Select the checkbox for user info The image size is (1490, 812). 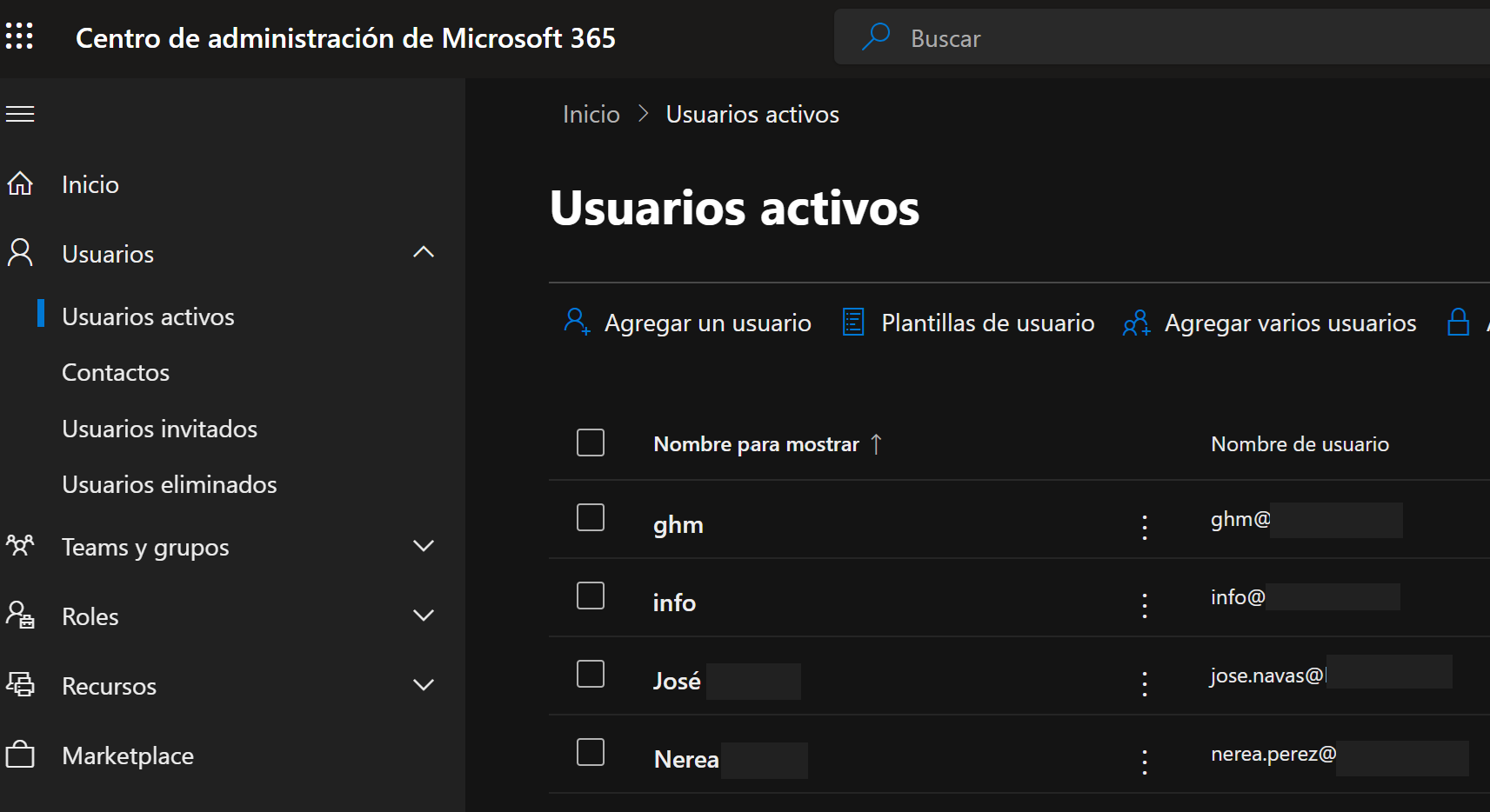(591, 596)
